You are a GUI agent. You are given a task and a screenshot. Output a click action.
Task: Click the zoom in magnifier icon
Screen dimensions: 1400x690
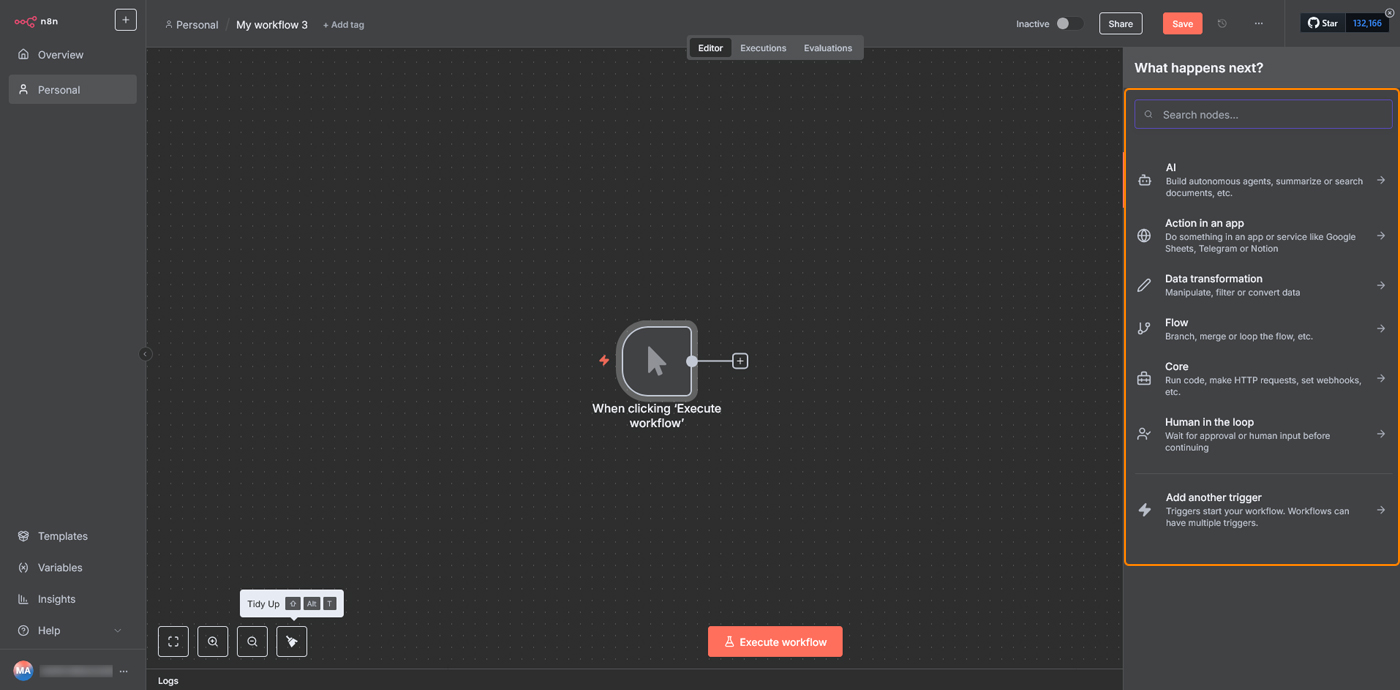213,642
